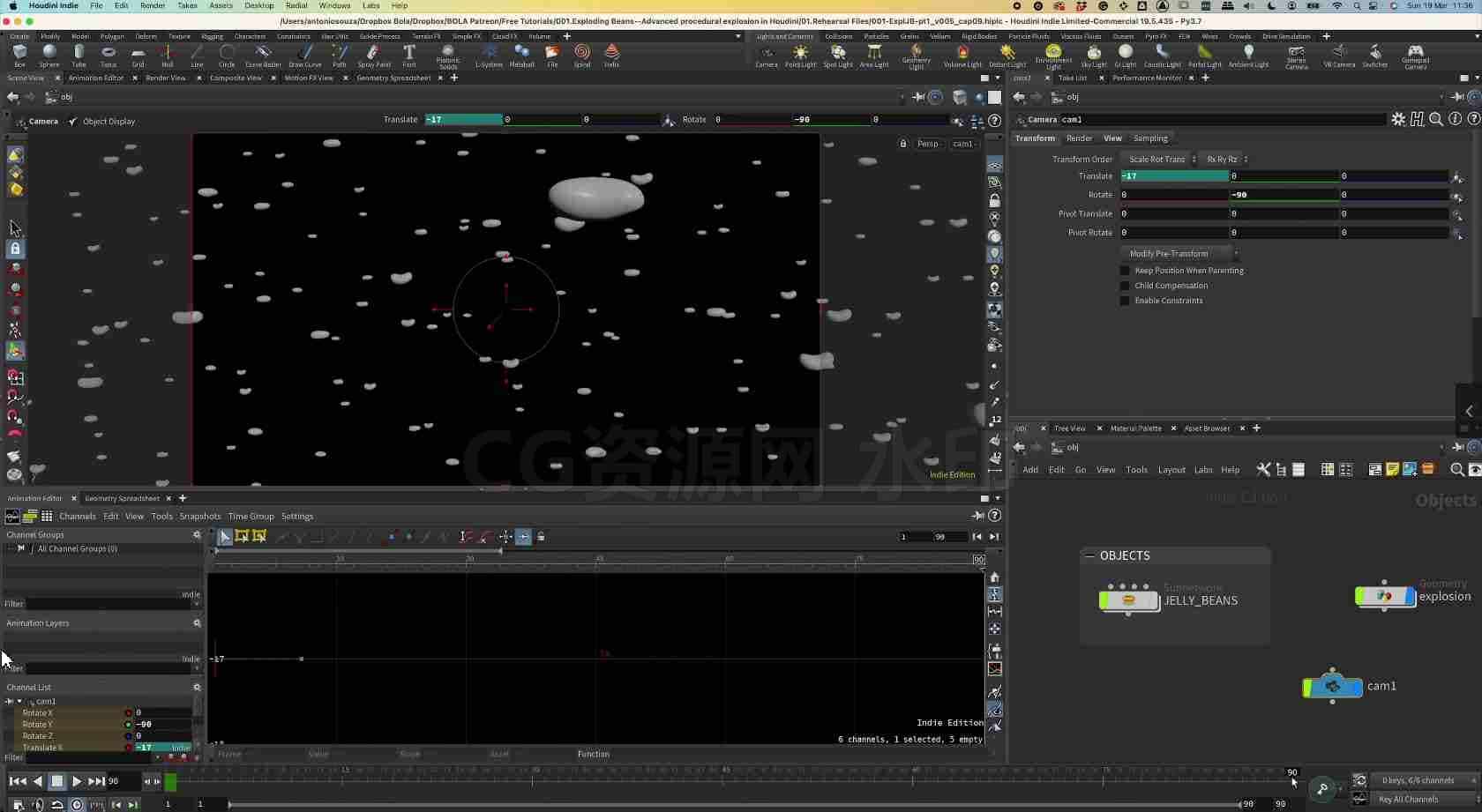Add an Area Light from the shelf
This screenshot has height=812, width=1482.
coord(874,56)
